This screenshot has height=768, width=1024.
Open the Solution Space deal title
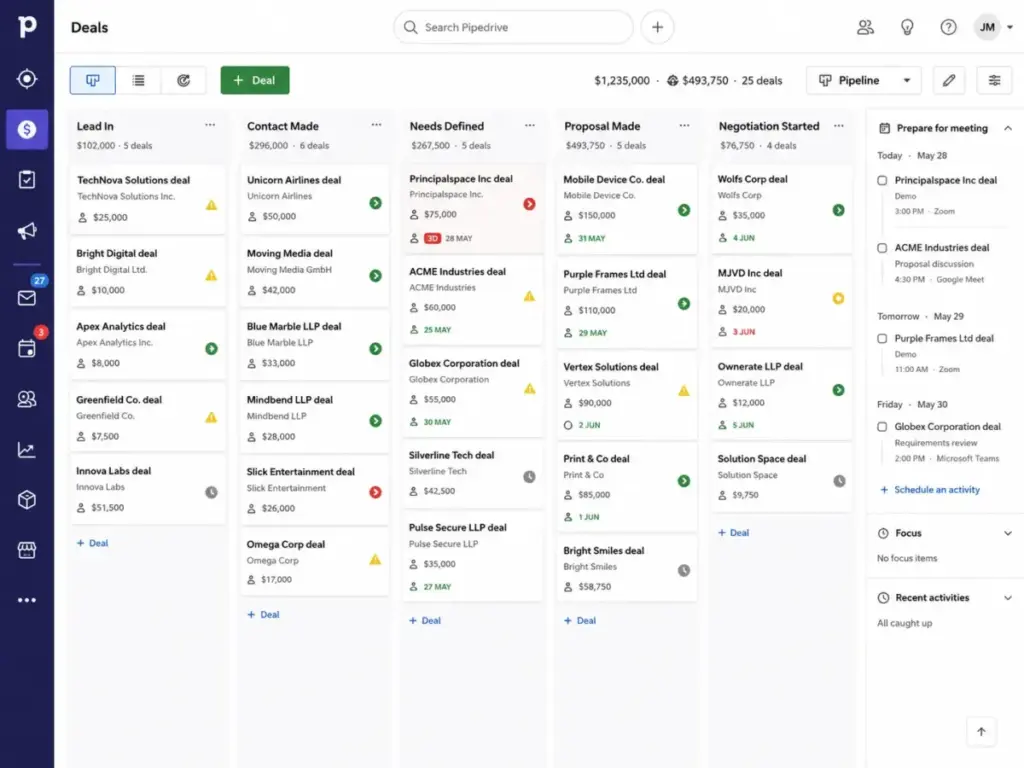[761, 459]
